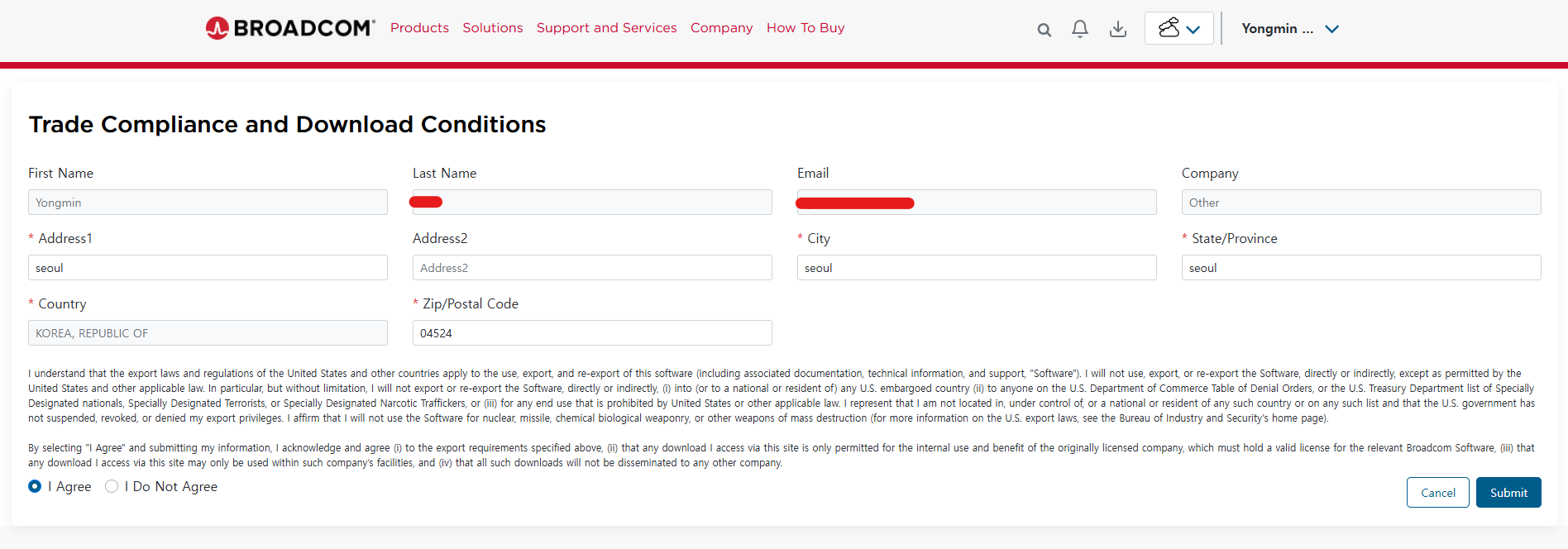Open the Support and Services menu
The image size is (1568, 549).
tap(607, 28)
